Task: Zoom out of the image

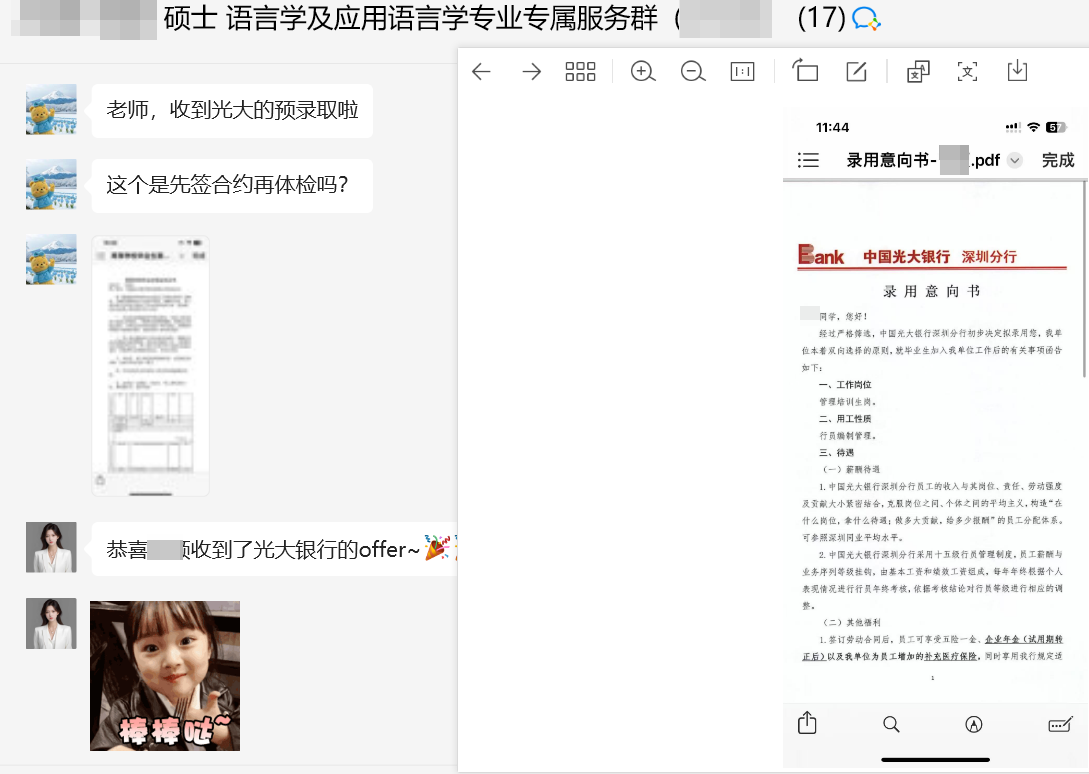Action: tap(692, 71)
